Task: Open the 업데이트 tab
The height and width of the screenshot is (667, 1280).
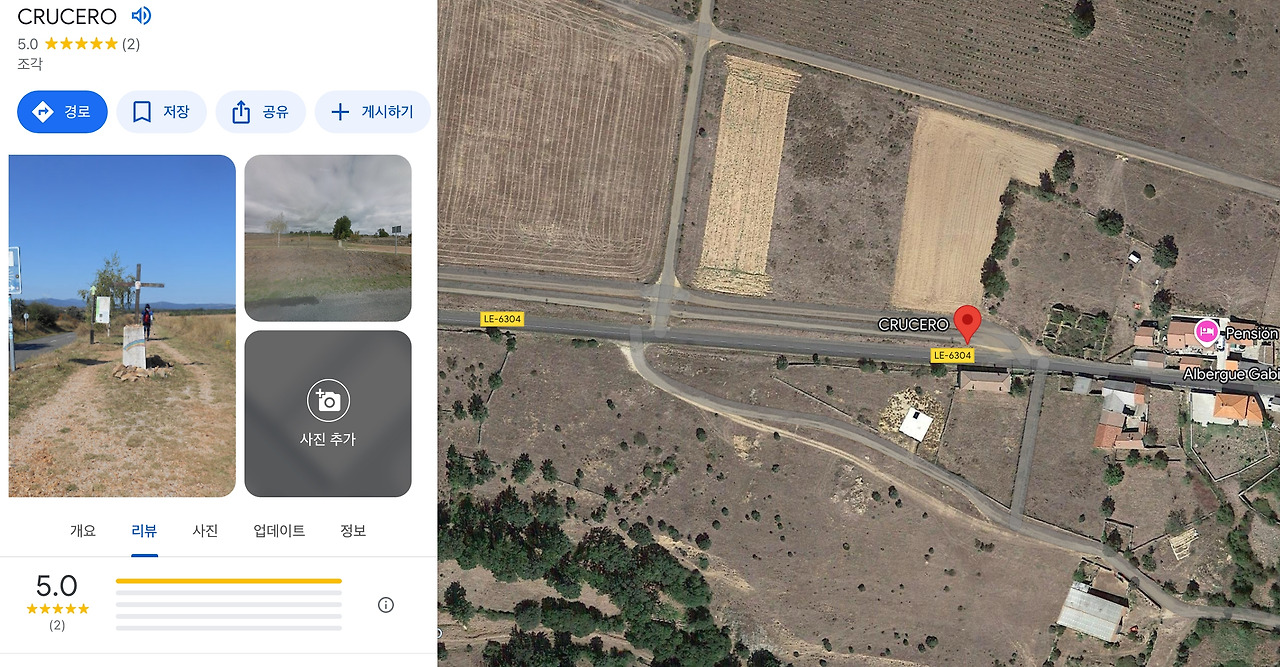Action: click(x=279, y=531)
